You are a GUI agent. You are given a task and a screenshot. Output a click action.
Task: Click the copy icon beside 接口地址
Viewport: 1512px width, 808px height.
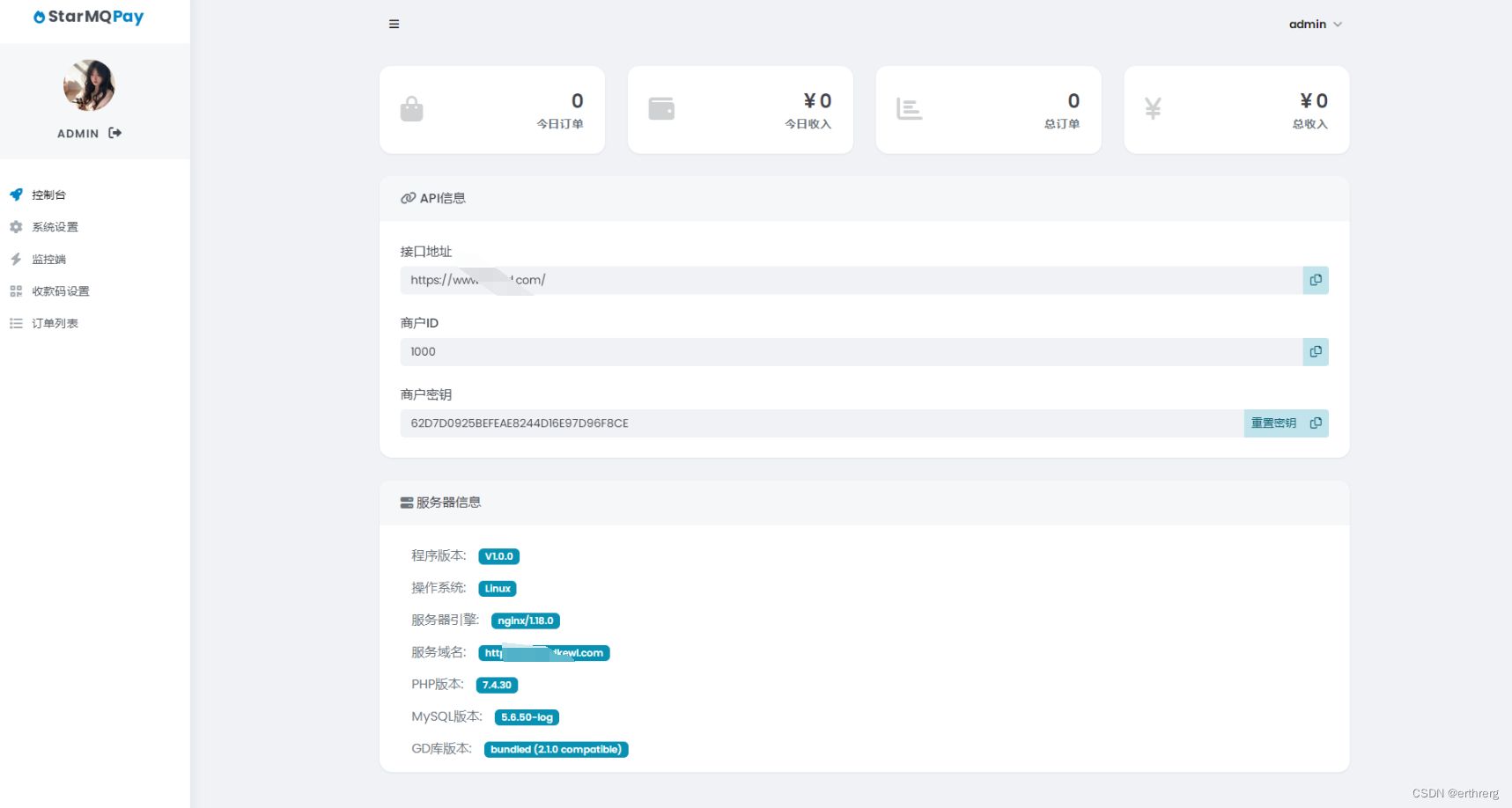click(x=1315, y=280)
